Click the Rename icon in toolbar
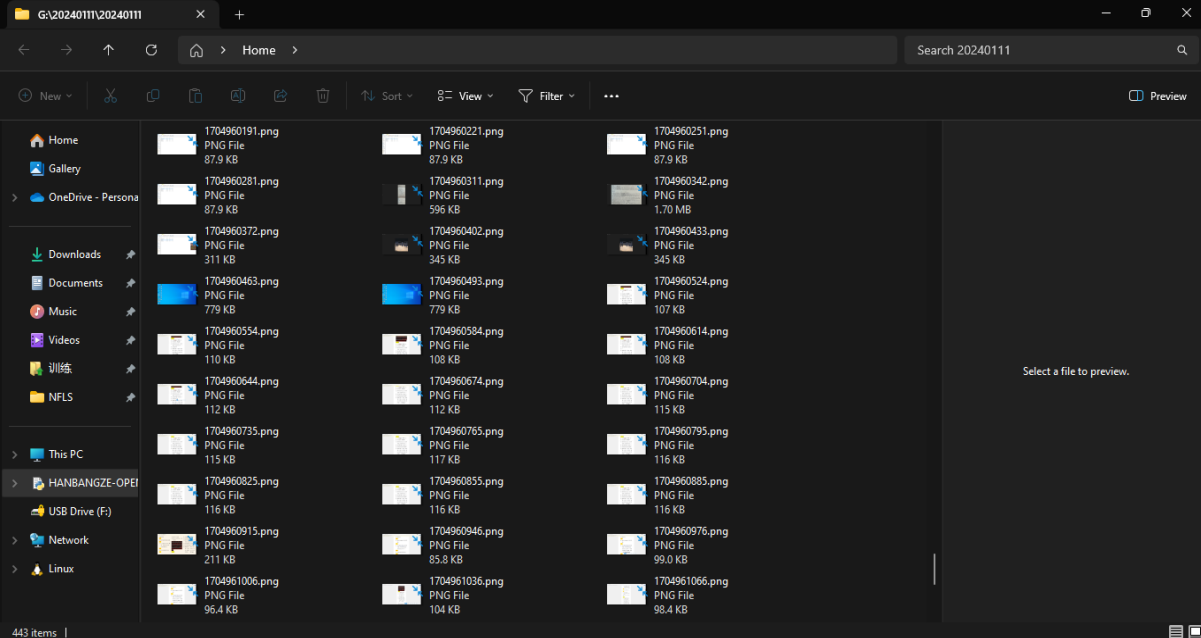 [238, 96]
